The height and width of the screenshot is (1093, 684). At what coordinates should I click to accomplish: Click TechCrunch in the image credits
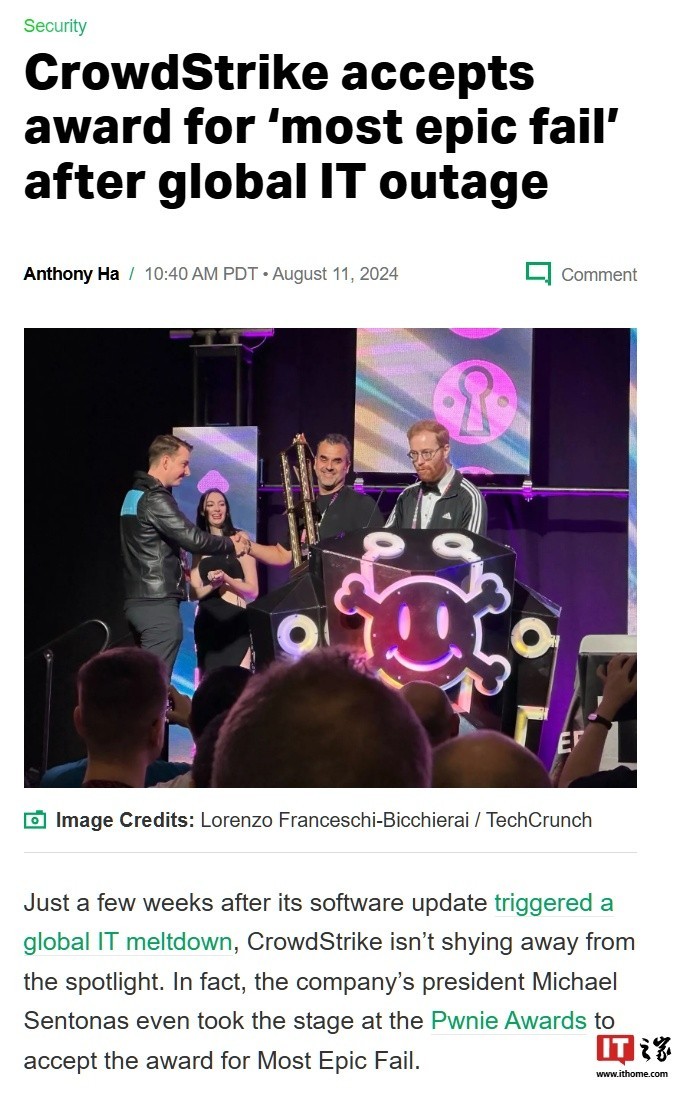click(x=539, y=820)
